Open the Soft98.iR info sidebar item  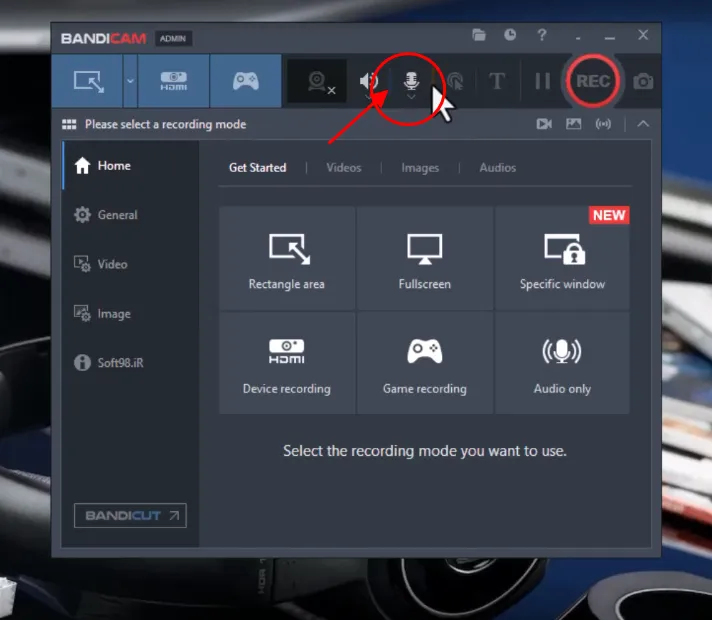pos(130,362)
